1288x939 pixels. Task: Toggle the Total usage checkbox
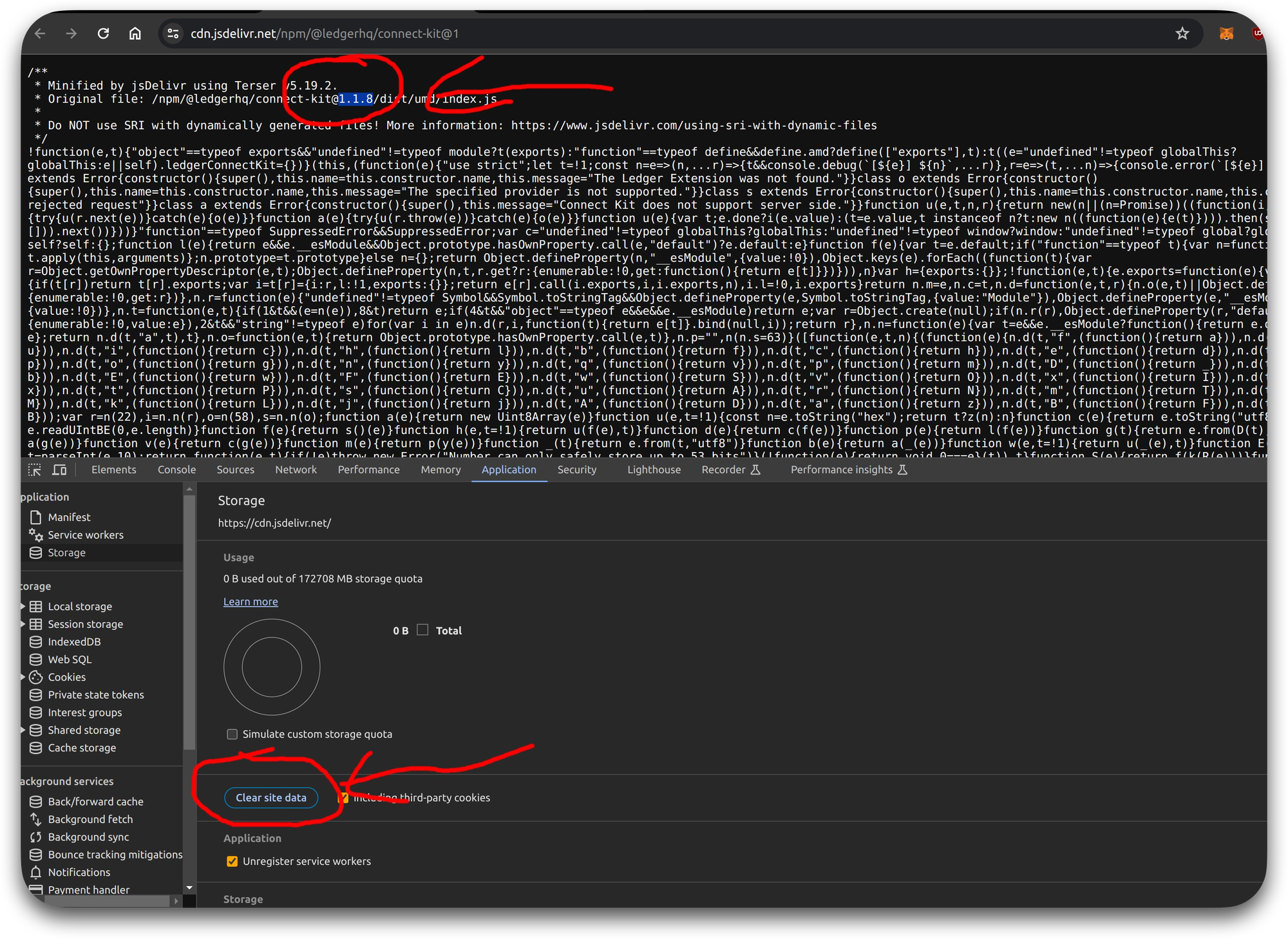(x=422, y=630)
